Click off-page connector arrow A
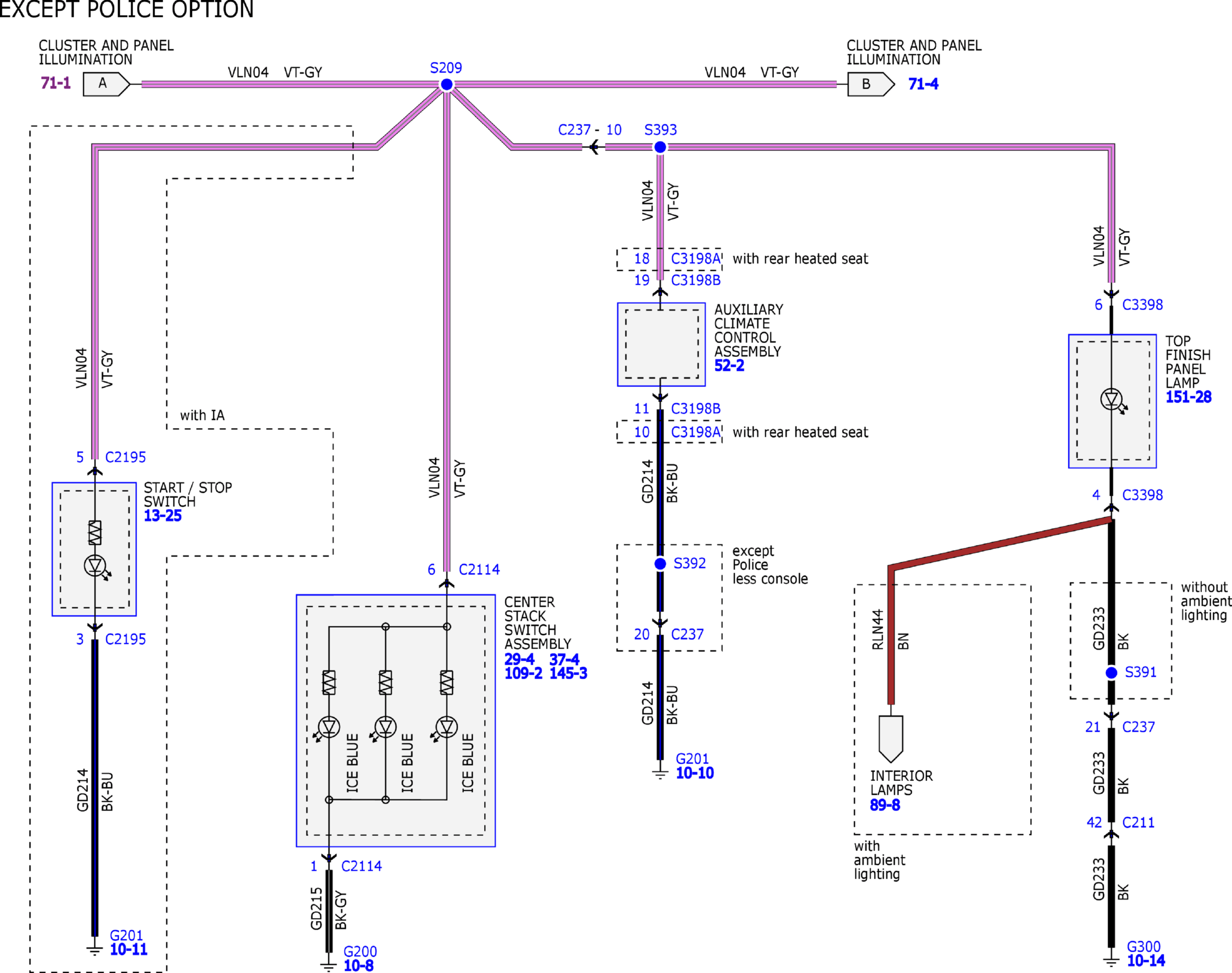The height and width of the screenshot is (973, 1232). (106, 84)
